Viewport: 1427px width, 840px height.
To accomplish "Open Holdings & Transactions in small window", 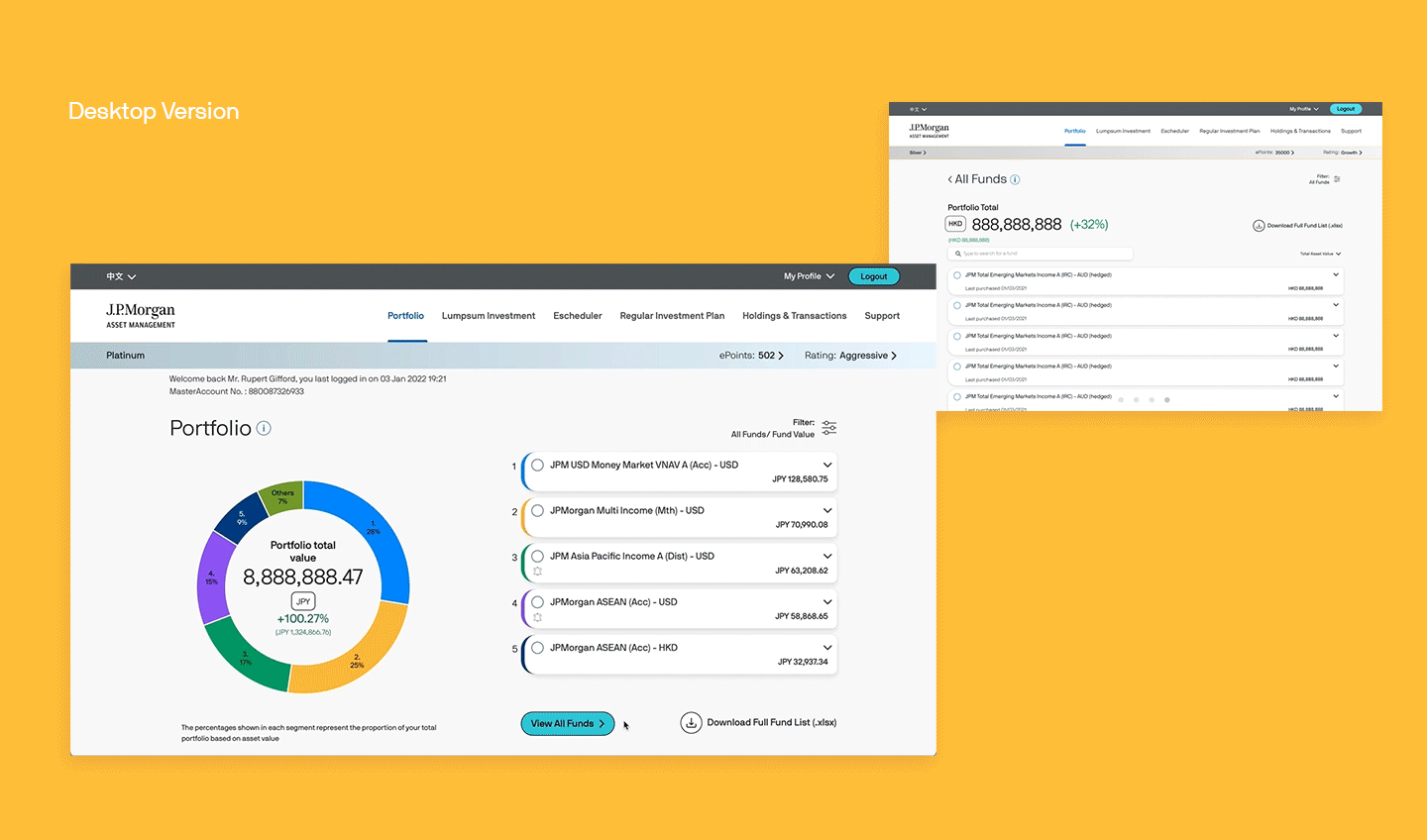I will 1300,131.
